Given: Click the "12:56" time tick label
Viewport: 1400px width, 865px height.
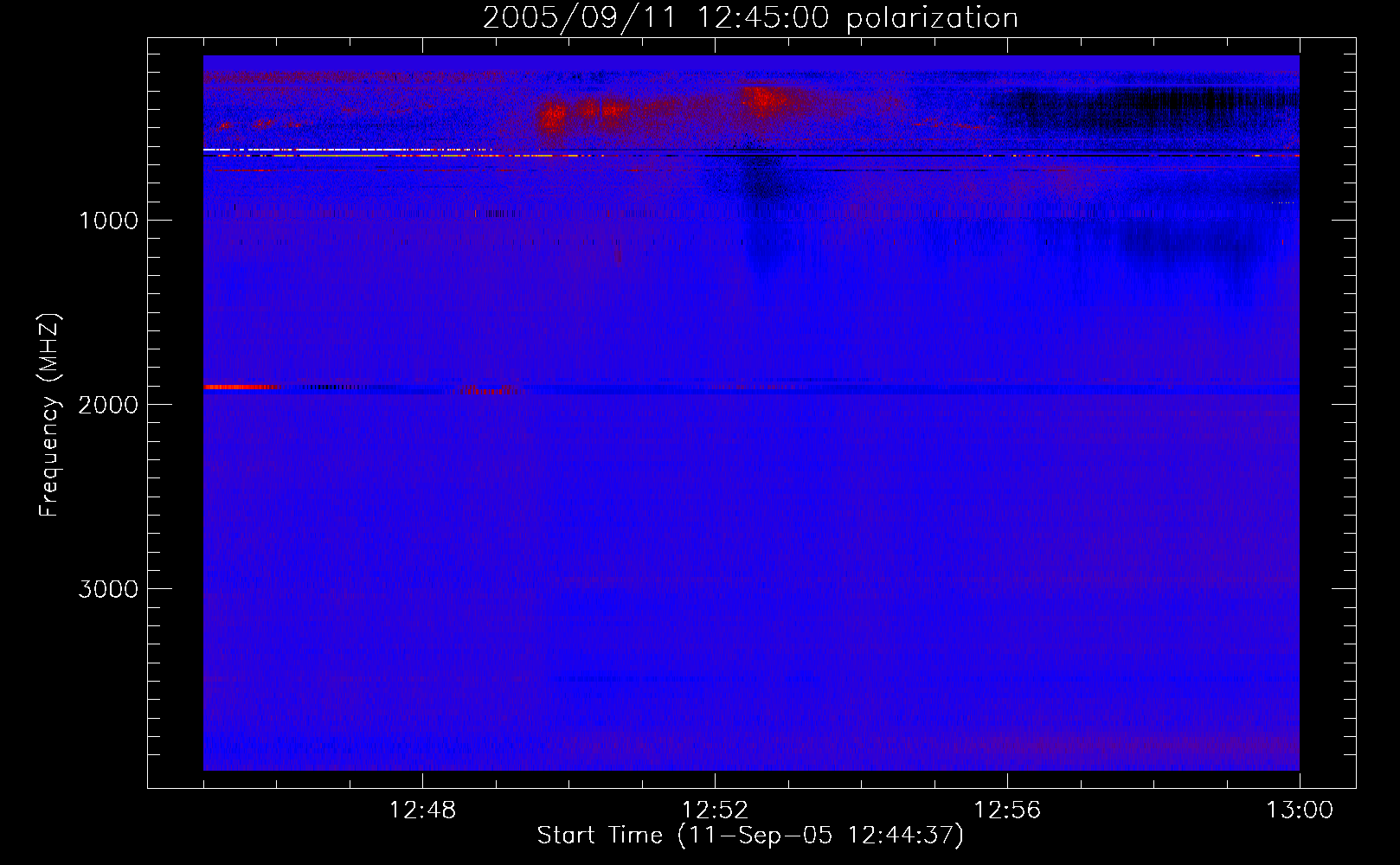Looking at the screenshot, I should tap(1007, 811).
